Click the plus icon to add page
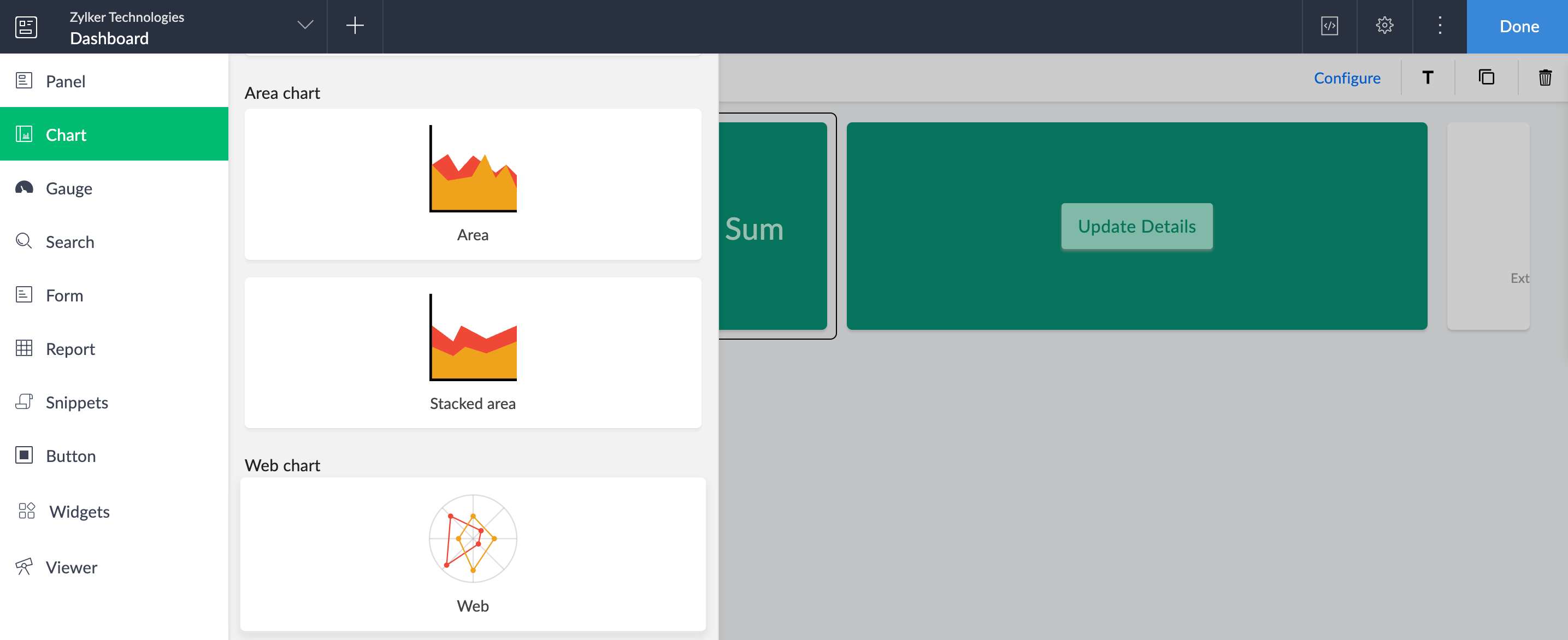This screenshot has width=1568, height=640. pos(355,26)
